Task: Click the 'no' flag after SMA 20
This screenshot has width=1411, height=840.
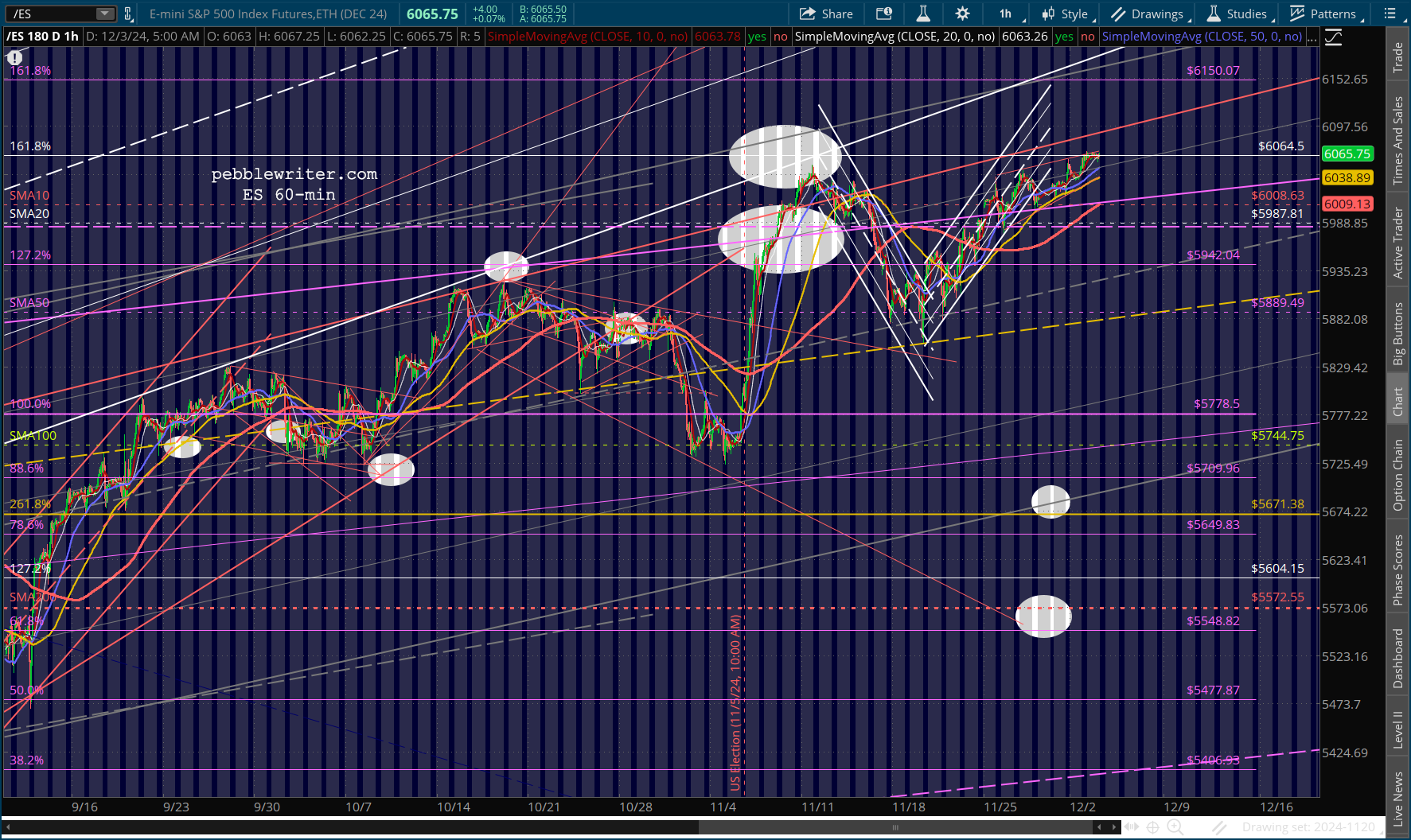Action: point(1088,37)
